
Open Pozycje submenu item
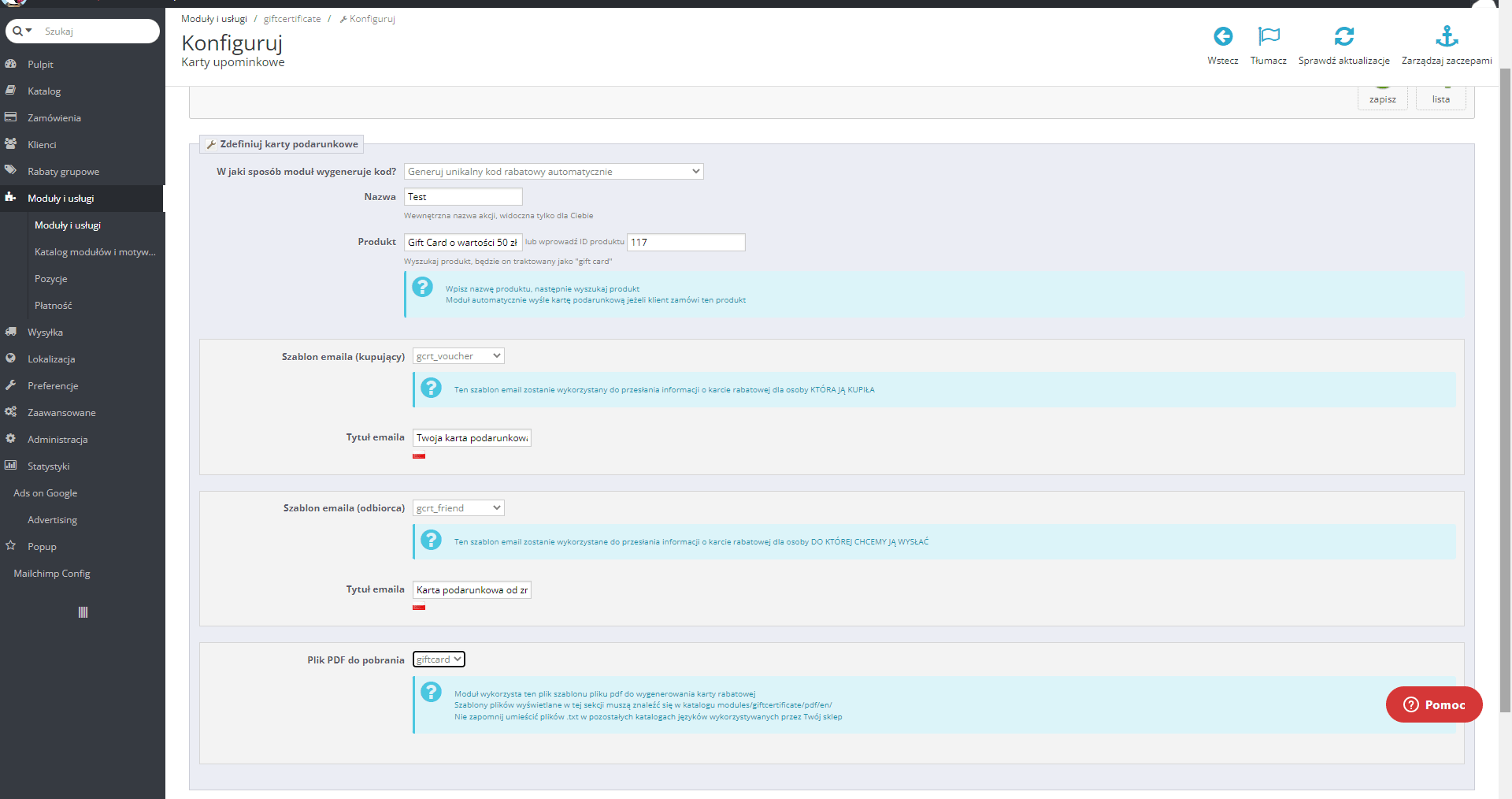click(x=51, y=279)
